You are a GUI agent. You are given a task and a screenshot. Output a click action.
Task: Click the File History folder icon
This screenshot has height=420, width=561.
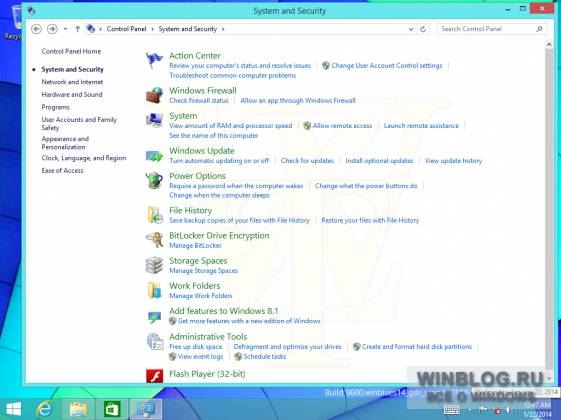(155, 215)
